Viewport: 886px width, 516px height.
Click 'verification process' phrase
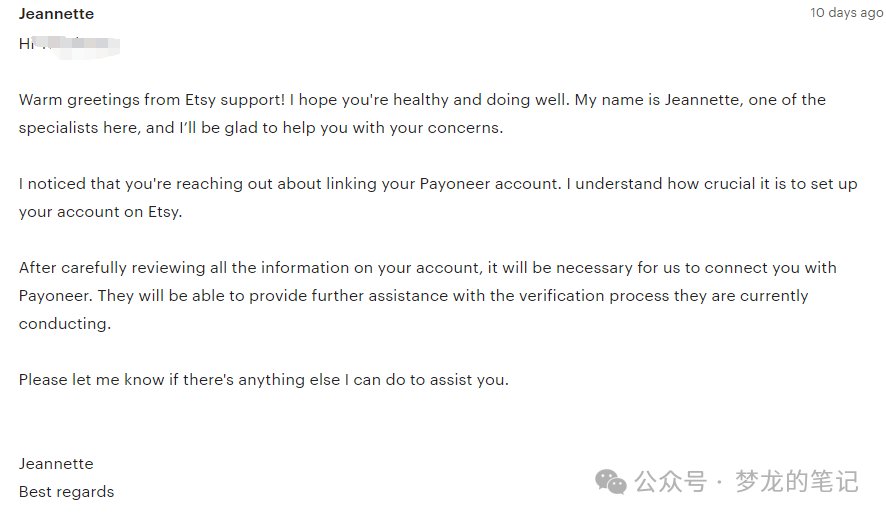[594, 296]
